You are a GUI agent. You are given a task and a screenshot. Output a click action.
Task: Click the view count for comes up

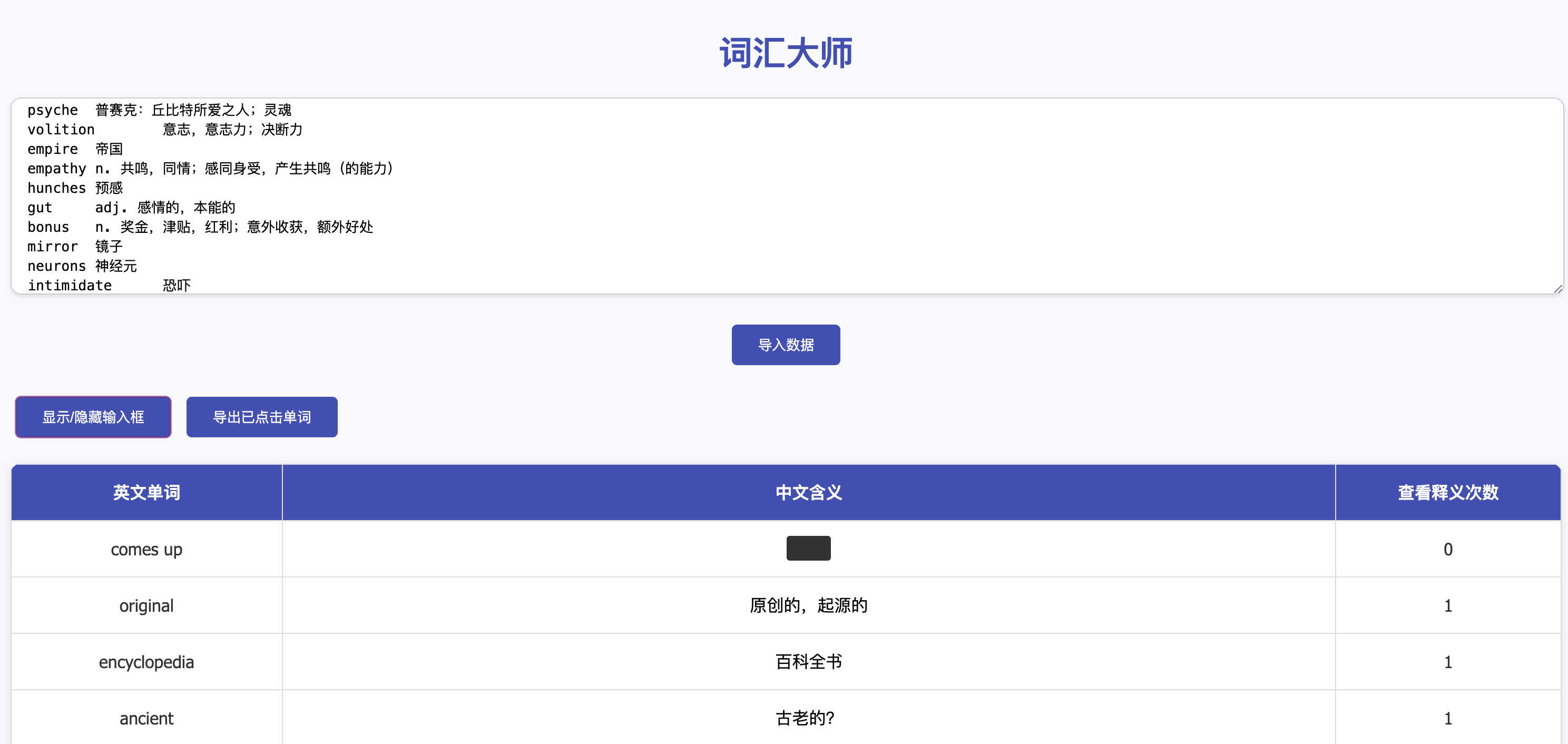click(1447, 549)
